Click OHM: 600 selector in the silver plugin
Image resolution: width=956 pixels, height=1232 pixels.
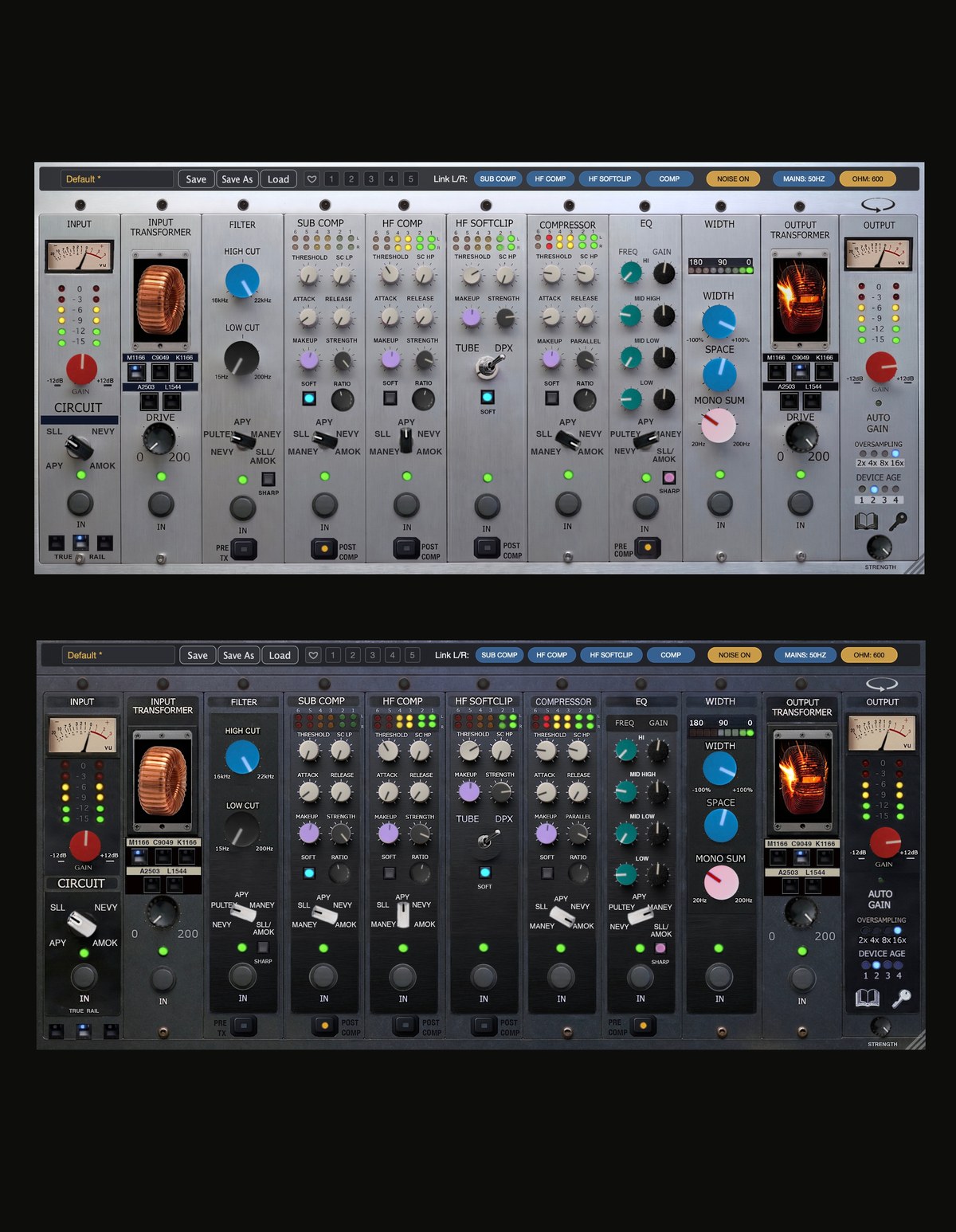click(868, 179)
